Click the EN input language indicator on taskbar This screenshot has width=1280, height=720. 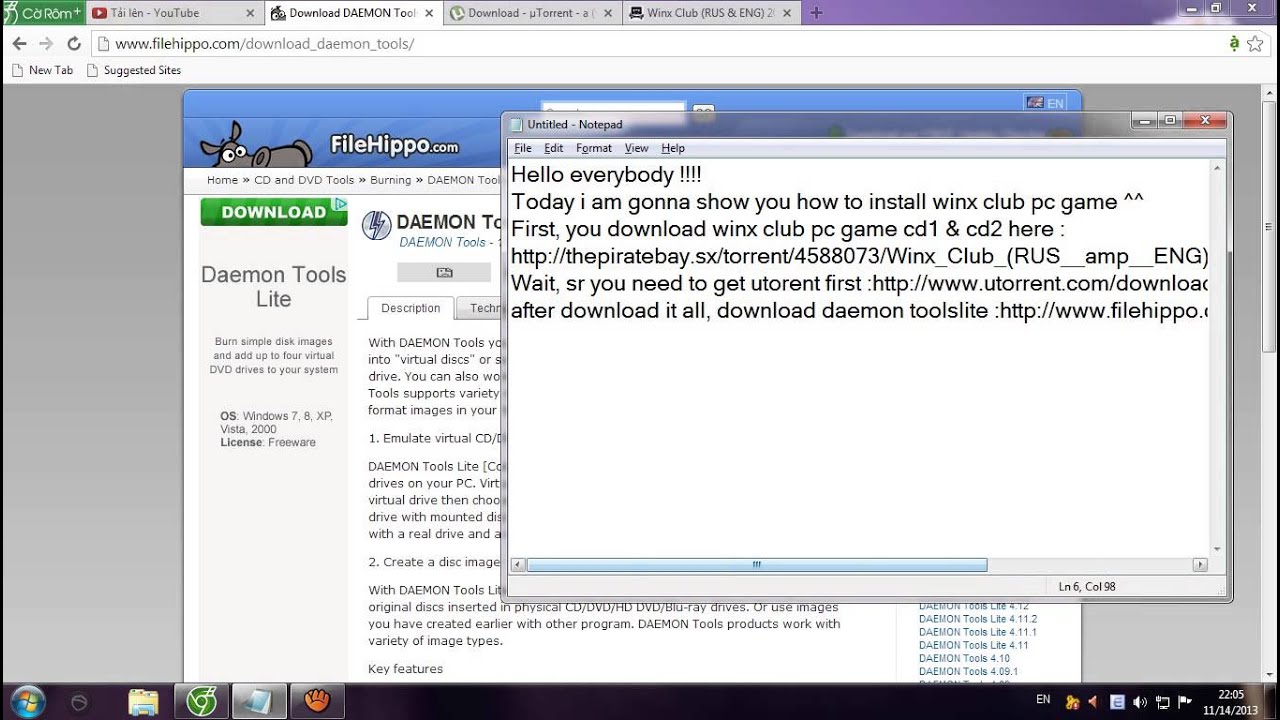coord(1043,700)
